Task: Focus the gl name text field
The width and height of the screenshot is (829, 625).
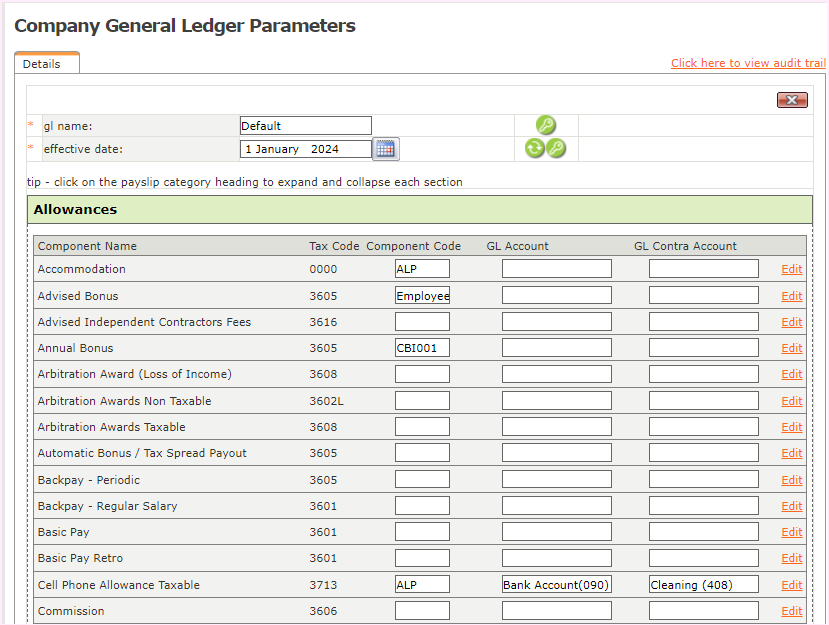Action: (305, 126)
